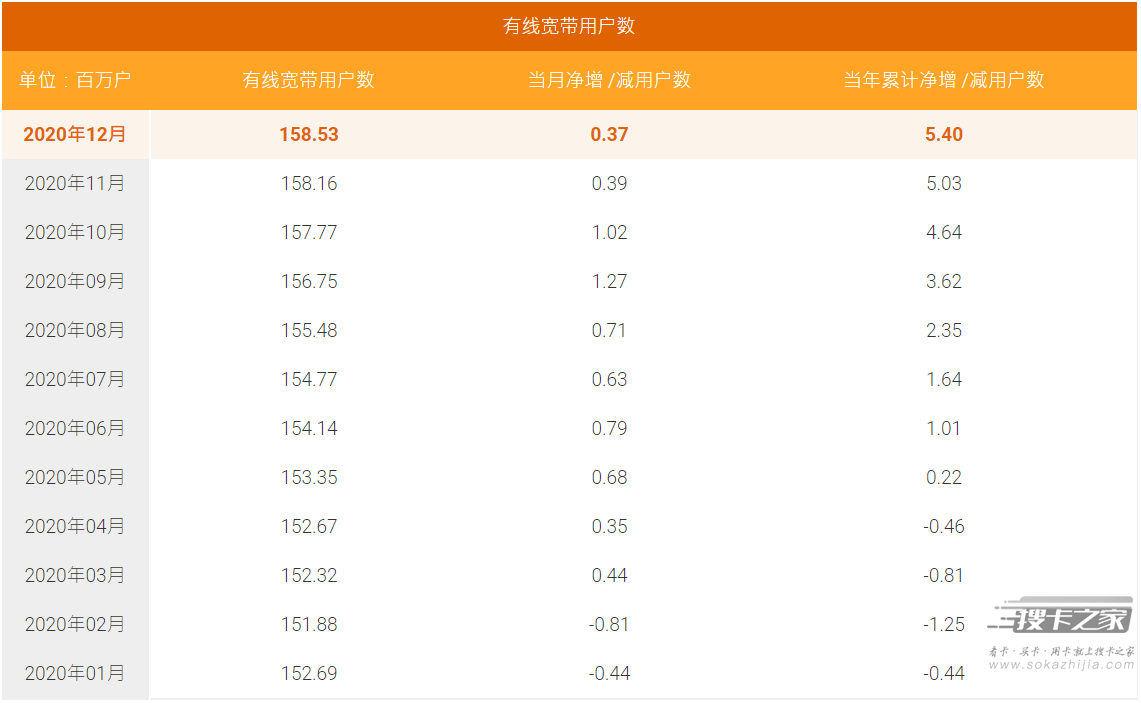1141x703 pixels.
Task: Select the 2020年06月 row label
Action: tap(75, 428)
